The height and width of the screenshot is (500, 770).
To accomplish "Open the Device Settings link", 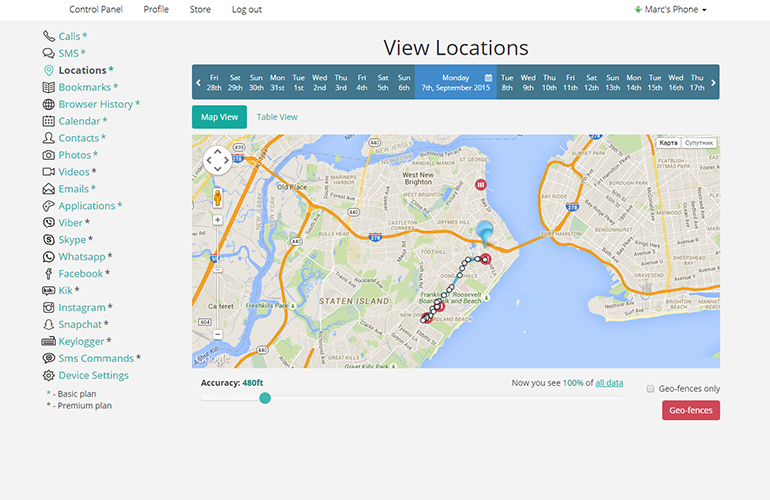I will [93, 375].
